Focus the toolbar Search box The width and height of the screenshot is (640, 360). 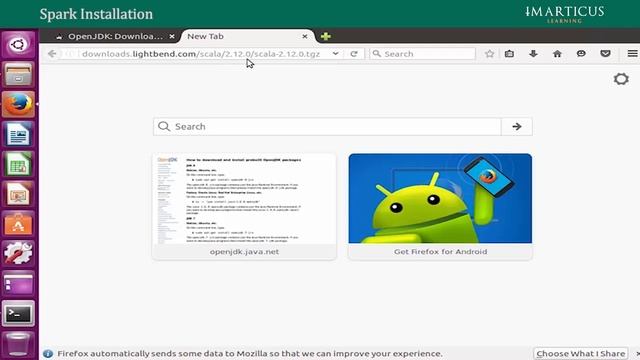coord(423,54)
